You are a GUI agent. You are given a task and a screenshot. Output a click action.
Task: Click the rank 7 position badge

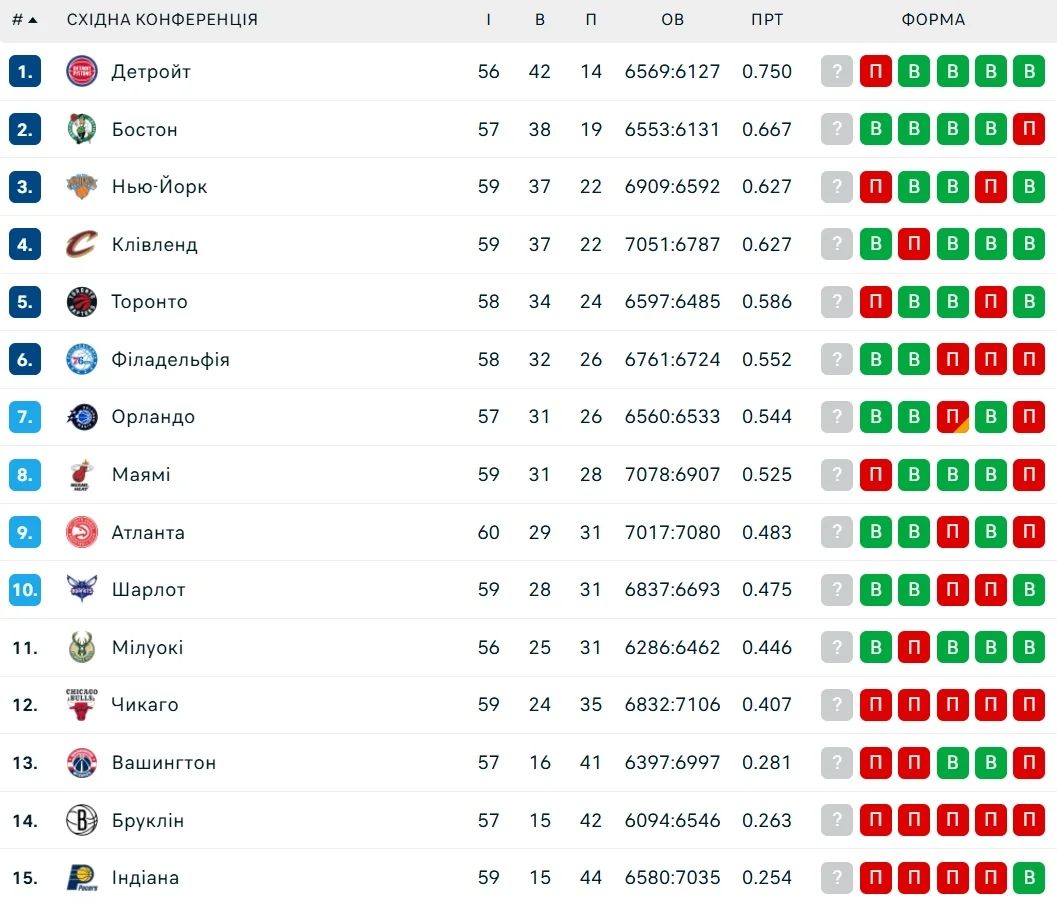[x=25, y=417]
